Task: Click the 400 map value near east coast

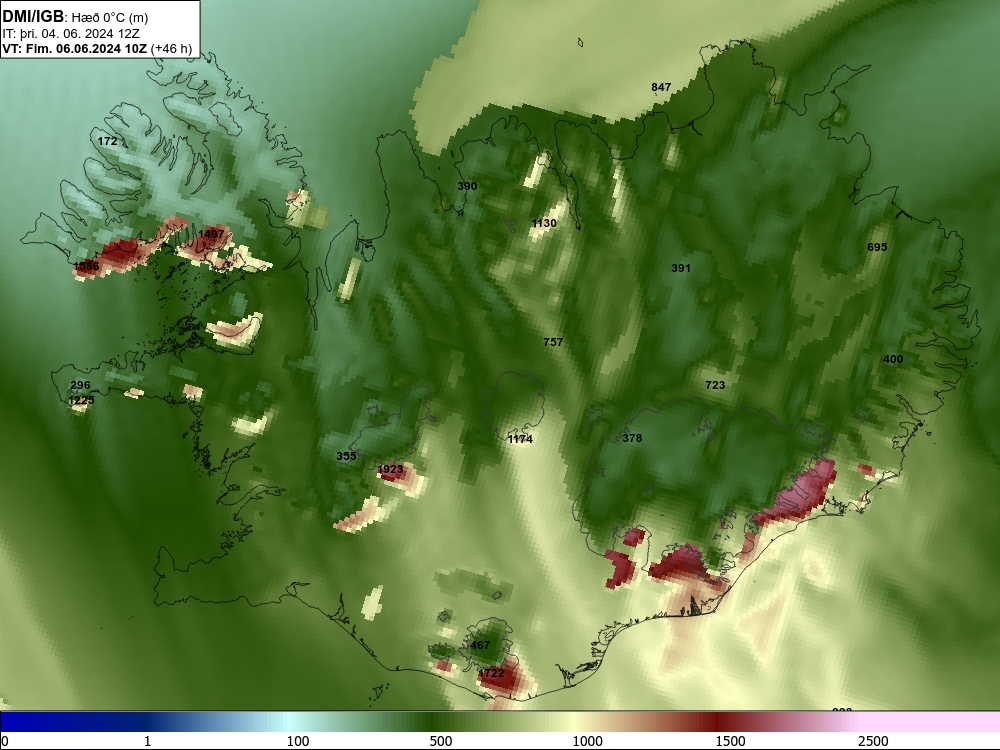Action: [893, 360]
